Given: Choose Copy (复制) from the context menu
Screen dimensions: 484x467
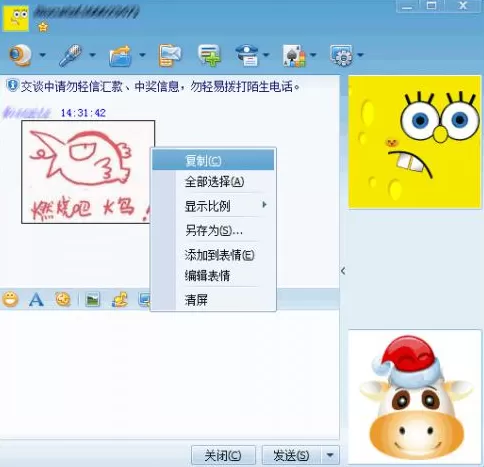Looking at the screenshot, I should (x=213, y=160).
